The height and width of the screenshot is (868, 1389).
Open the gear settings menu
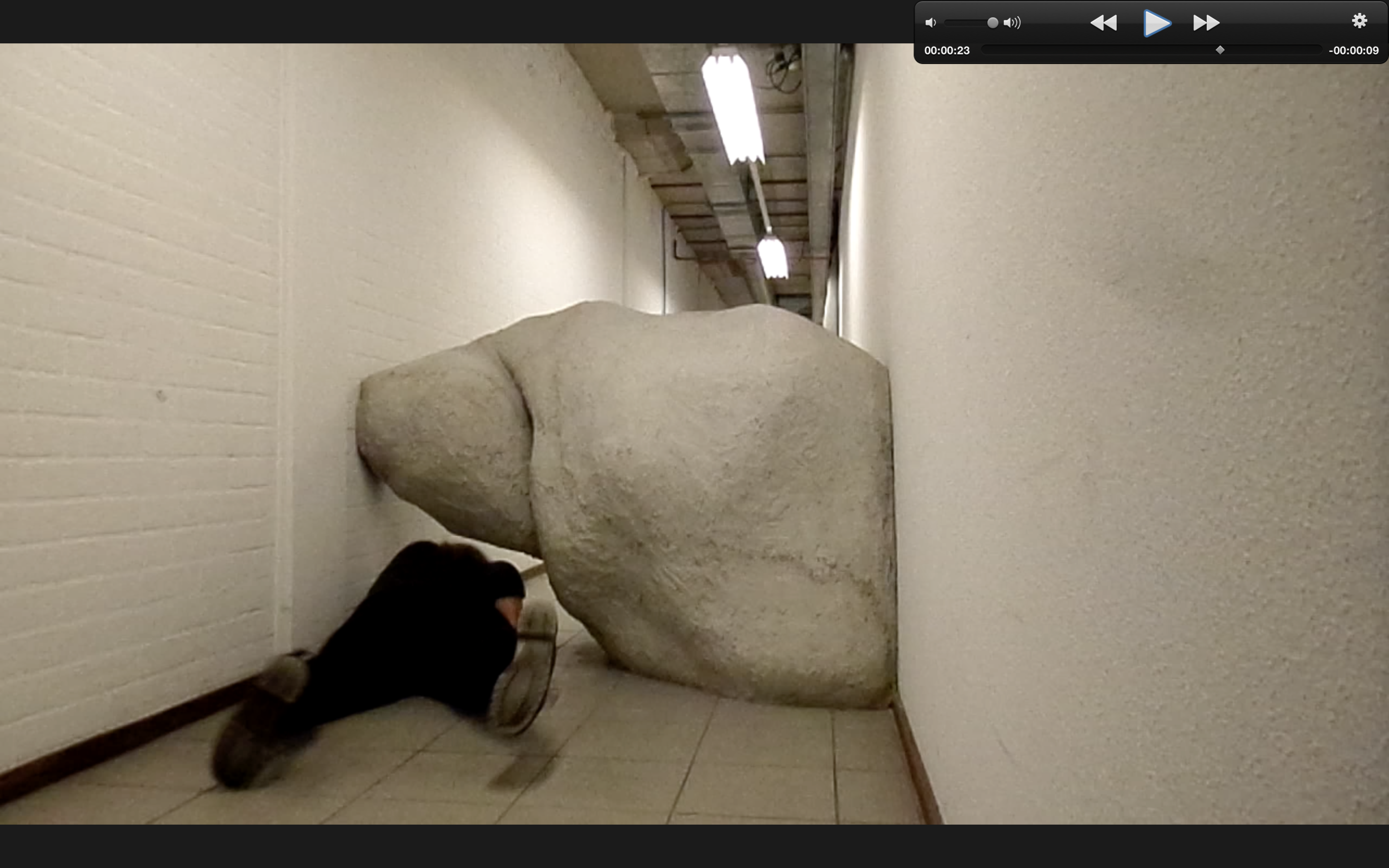pos(1359,21)
